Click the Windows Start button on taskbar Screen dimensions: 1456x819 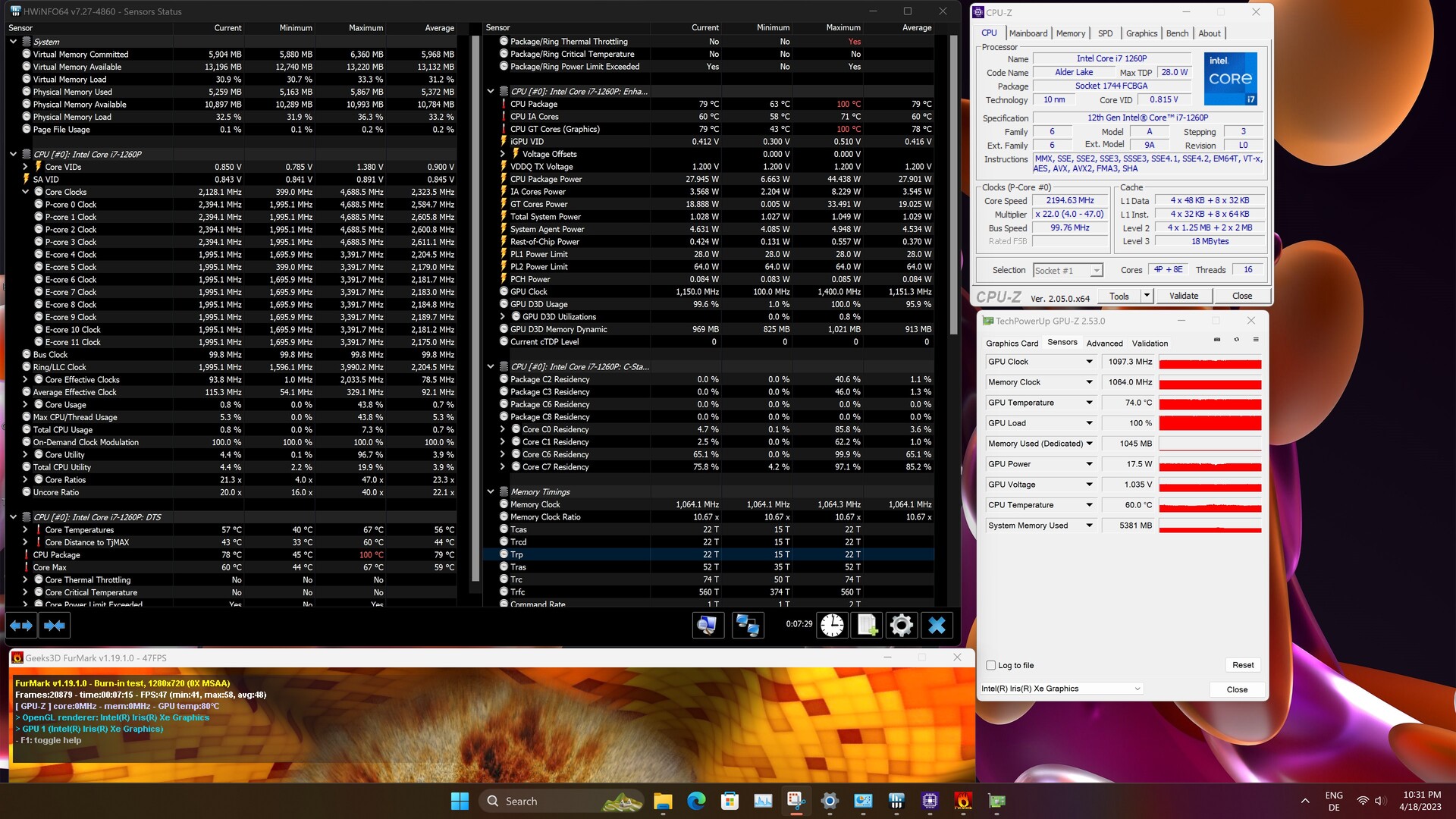coord(460,801)
